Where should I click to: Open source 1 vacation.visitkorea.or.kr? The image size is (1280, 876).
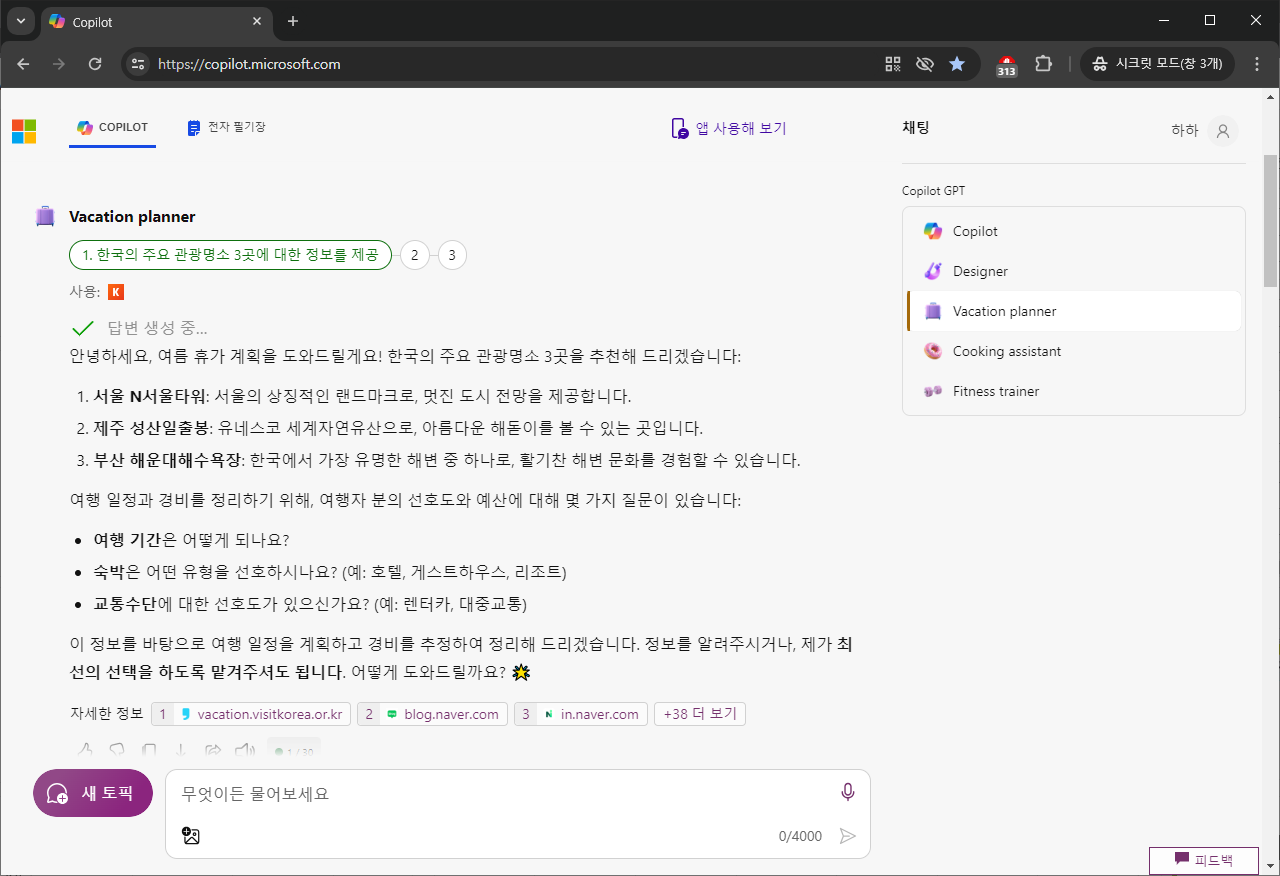pyautogui.click(x=251, y=714)
